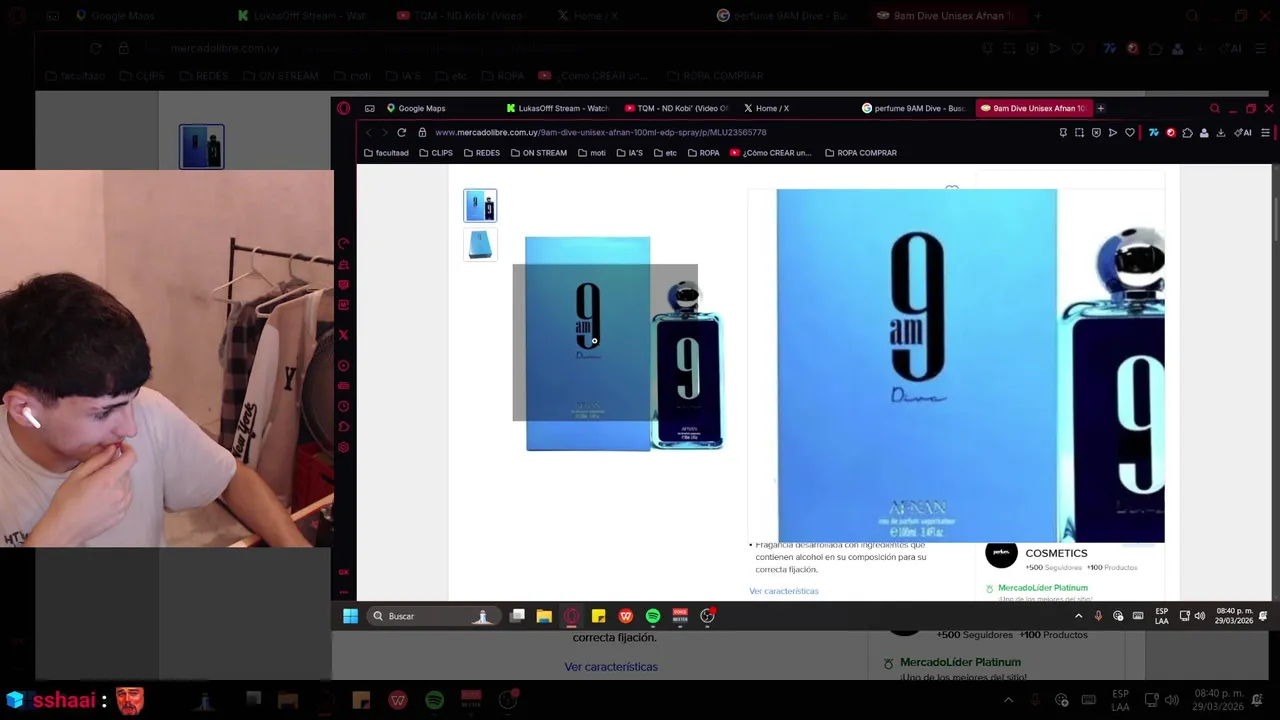Screen dimensions: 1280x720
Task: Open the Task View taskbar icon
Action: (x=517, y=616)
